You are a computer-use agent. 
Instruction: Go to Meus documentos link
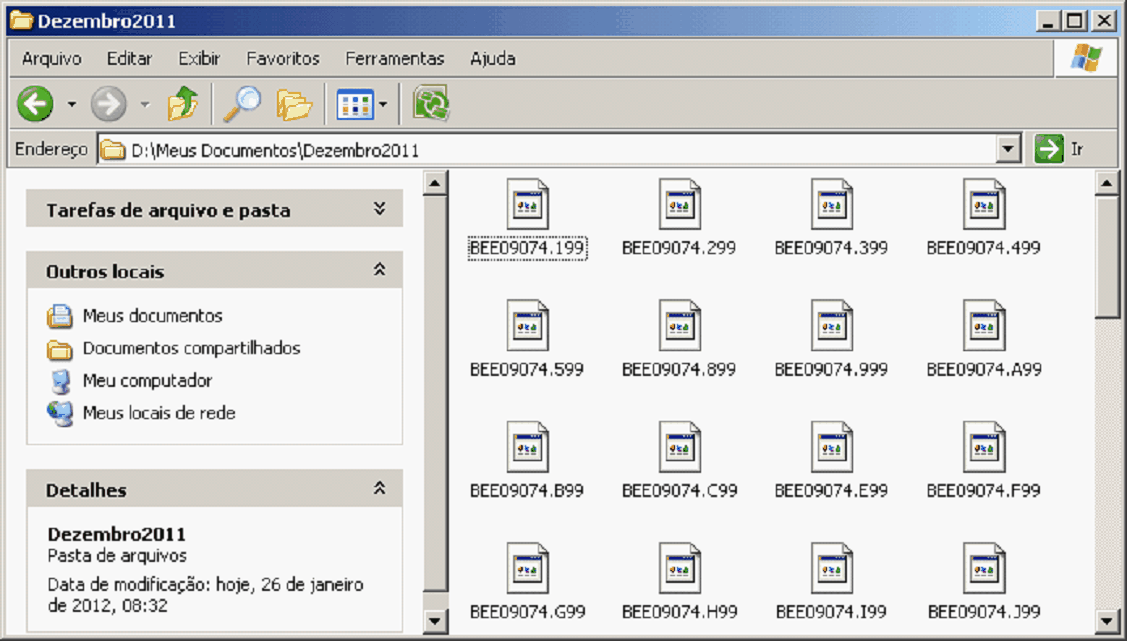(152, 316)
